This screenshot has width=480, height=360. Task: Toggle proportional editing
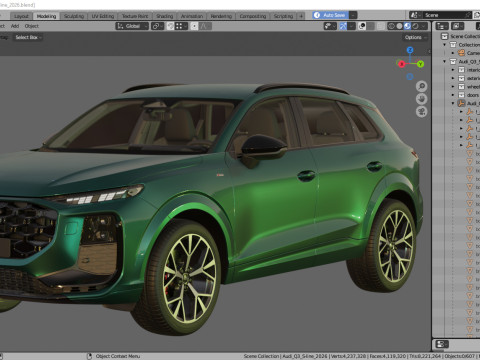click(x=194, y=26)
